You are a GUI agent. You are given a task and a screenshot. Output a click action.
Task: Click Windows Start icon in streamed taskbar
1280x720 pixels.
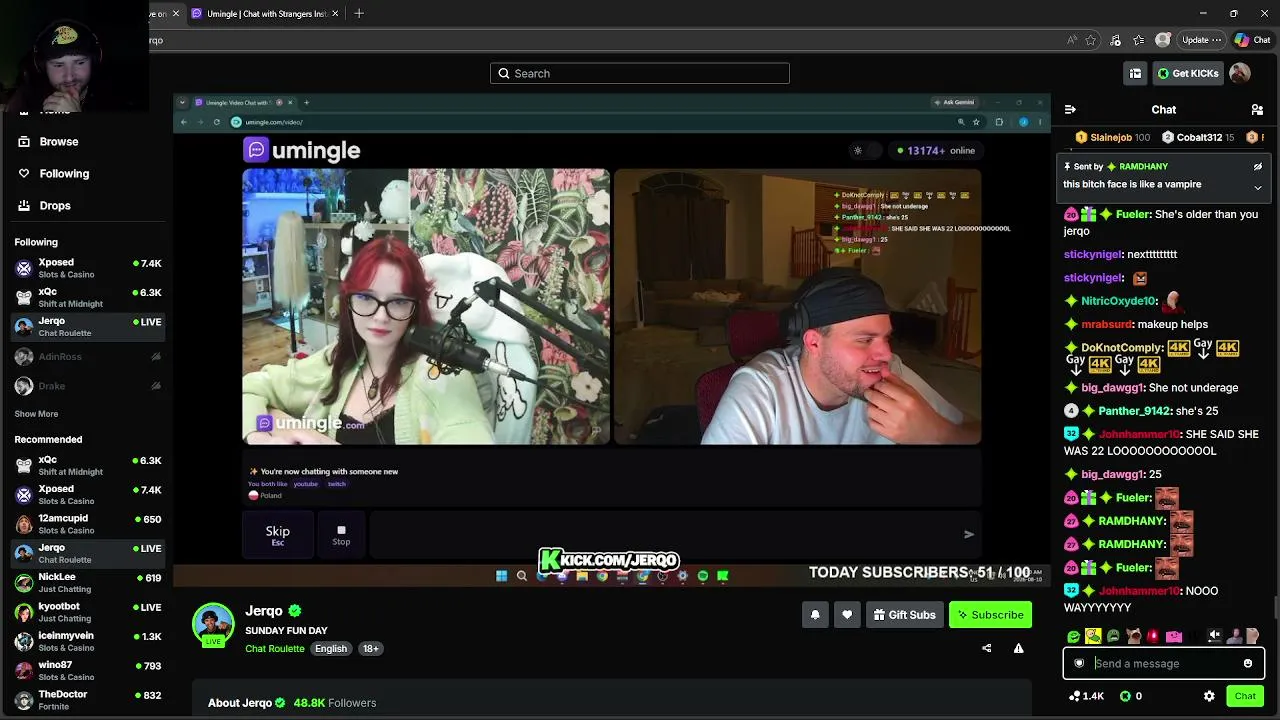coord(501,576)
